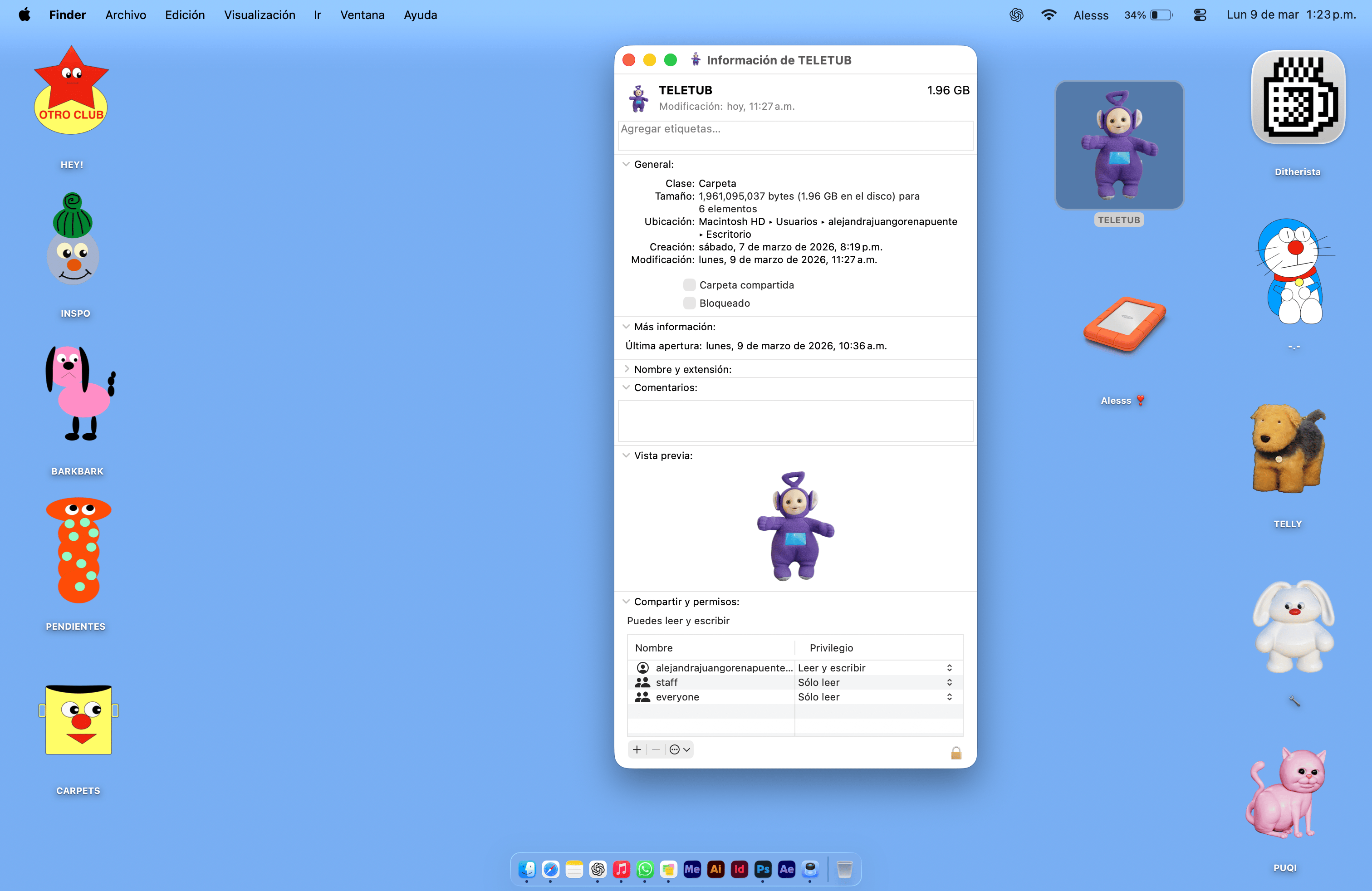Open Control Center from menu bar
The height and width of the screenshot is (891, 1372).
pyautogui.click(x=1200, y=15)
